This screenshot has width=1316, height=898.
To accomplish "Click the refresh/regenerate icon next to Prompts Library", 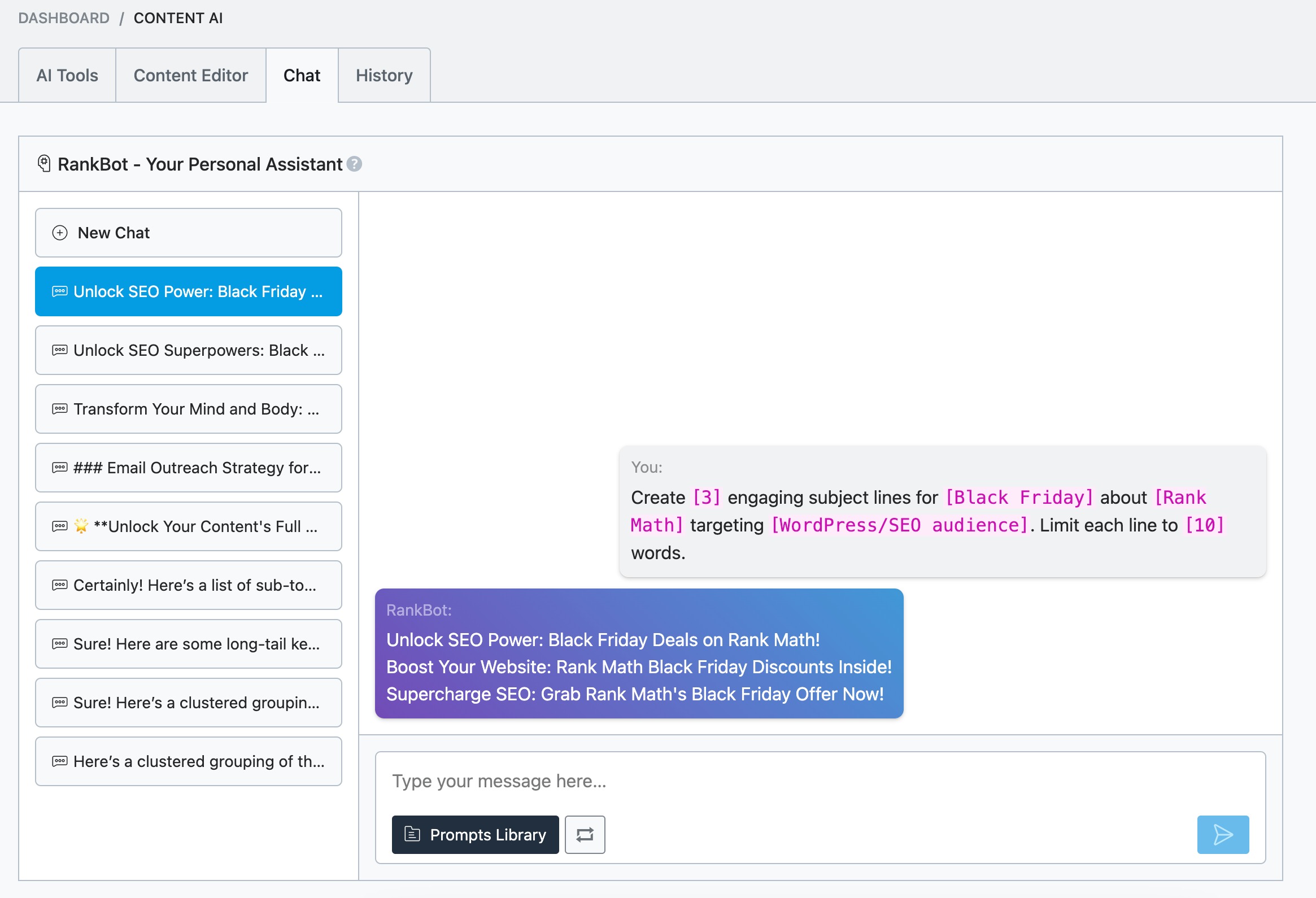I will [x=585, y=833].
